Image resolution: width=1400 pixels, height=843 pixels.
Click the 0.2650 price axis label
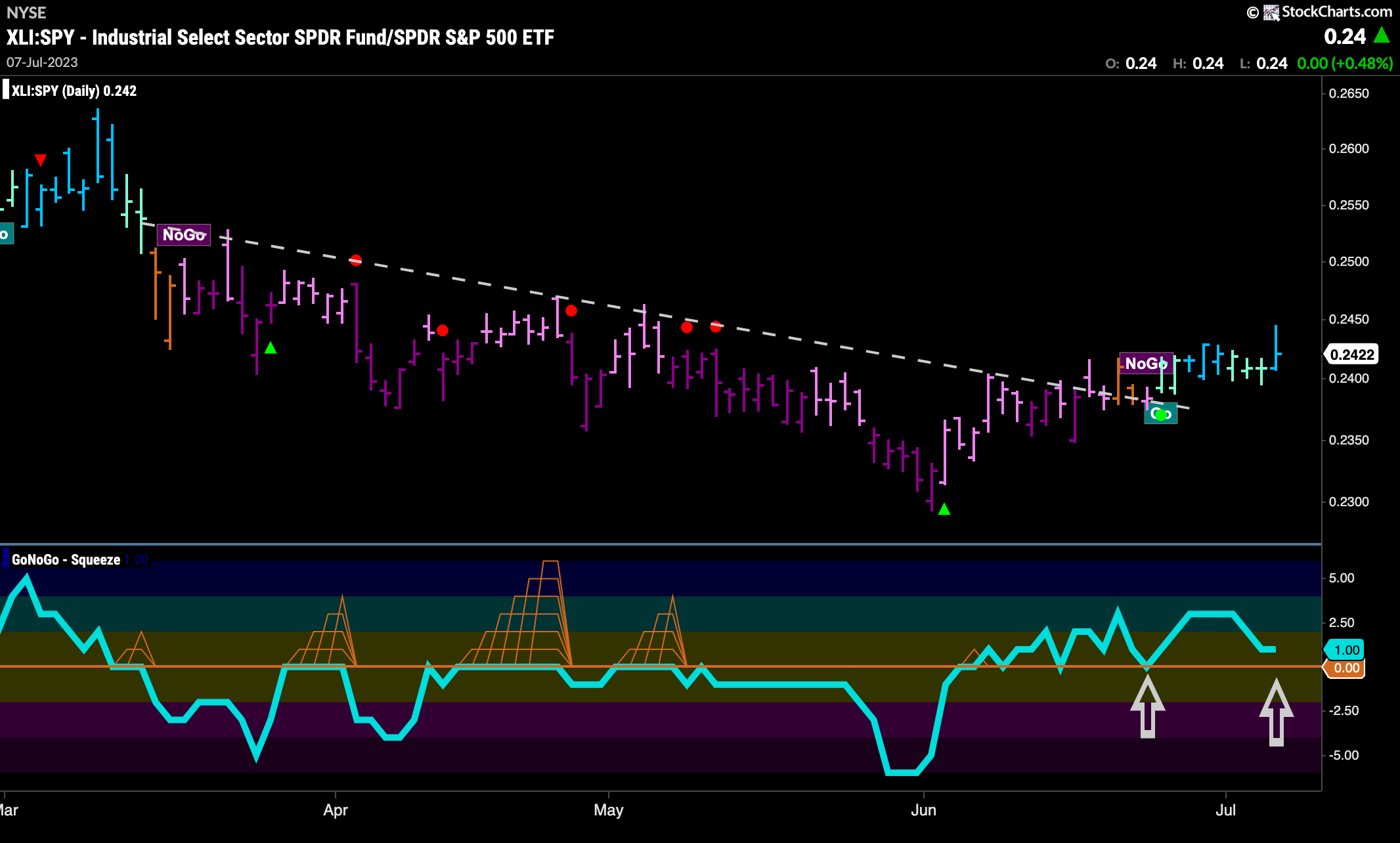[x=1349, y=93]
